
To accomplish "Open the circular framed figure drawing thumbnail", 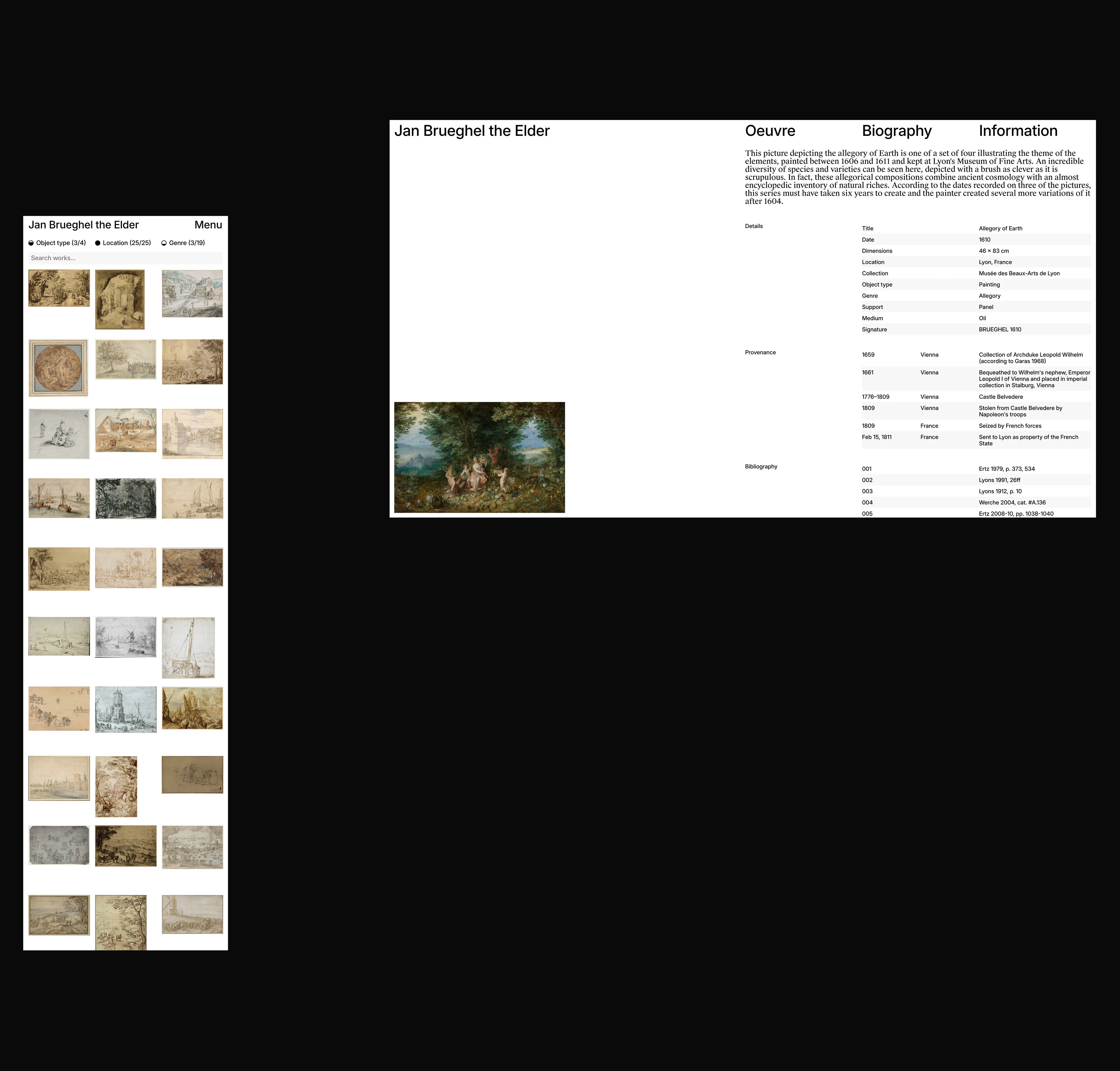I will (x=58, y=368).
